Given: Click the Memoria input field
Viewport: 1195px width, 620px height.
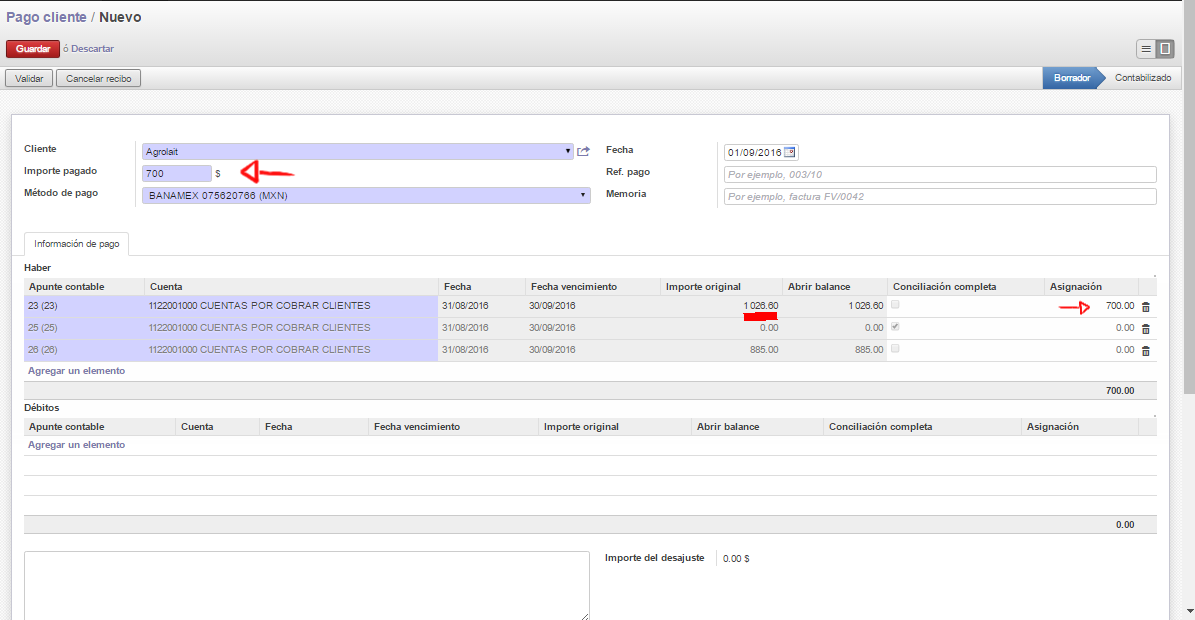Looking at the screenshot, I should [940, 197].
